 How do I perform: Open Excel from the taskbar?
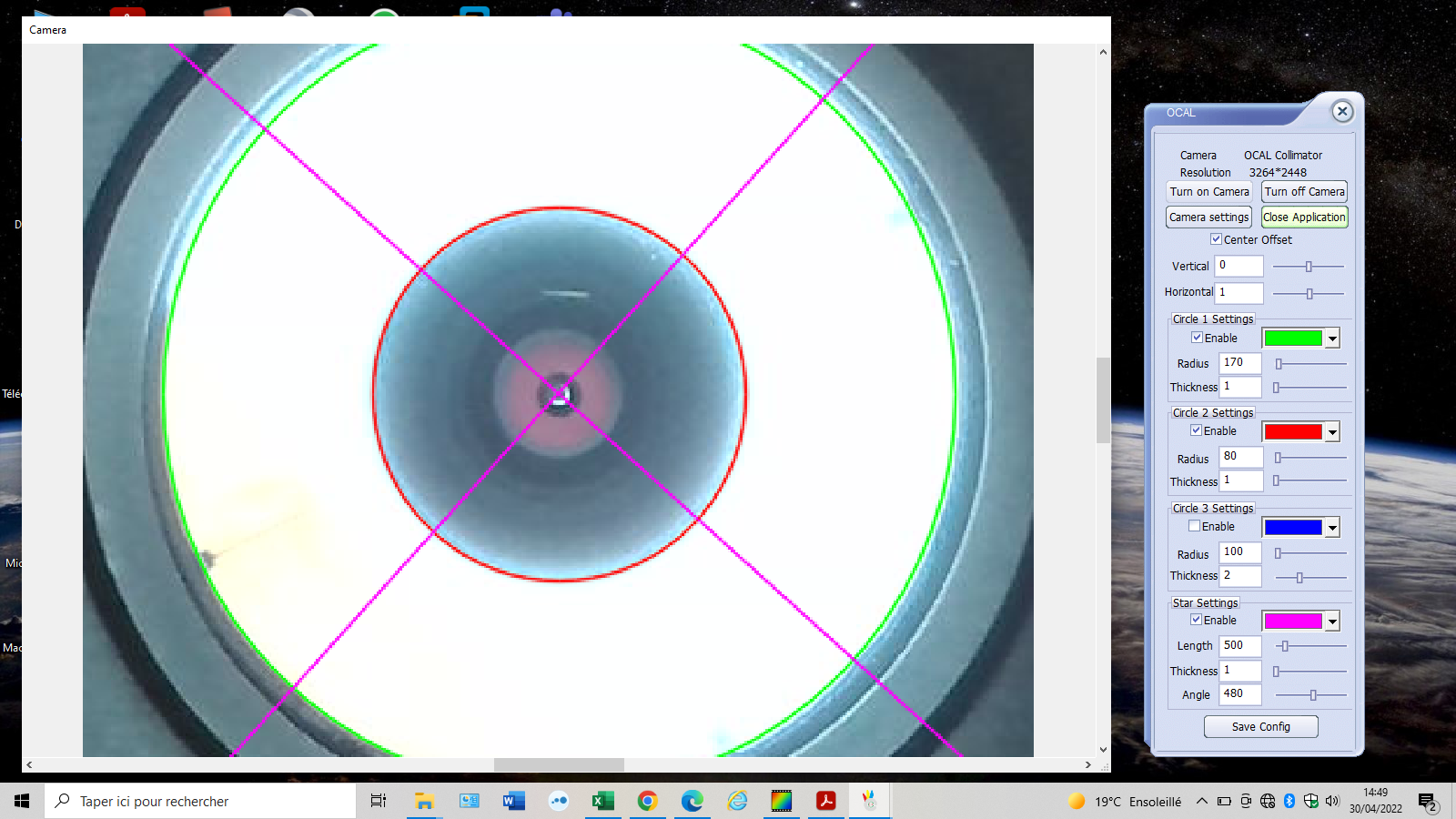tap(602, 801)
